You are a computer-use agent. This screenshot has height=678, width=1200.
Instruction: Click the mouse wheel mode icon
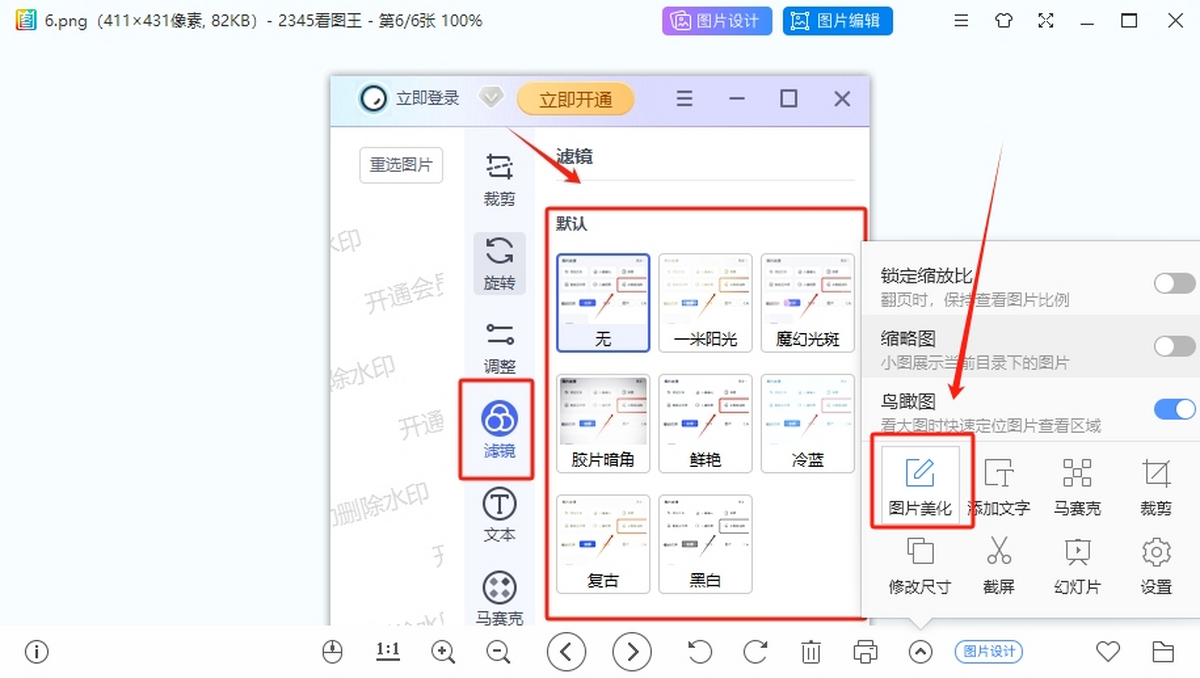click(332, 652)
